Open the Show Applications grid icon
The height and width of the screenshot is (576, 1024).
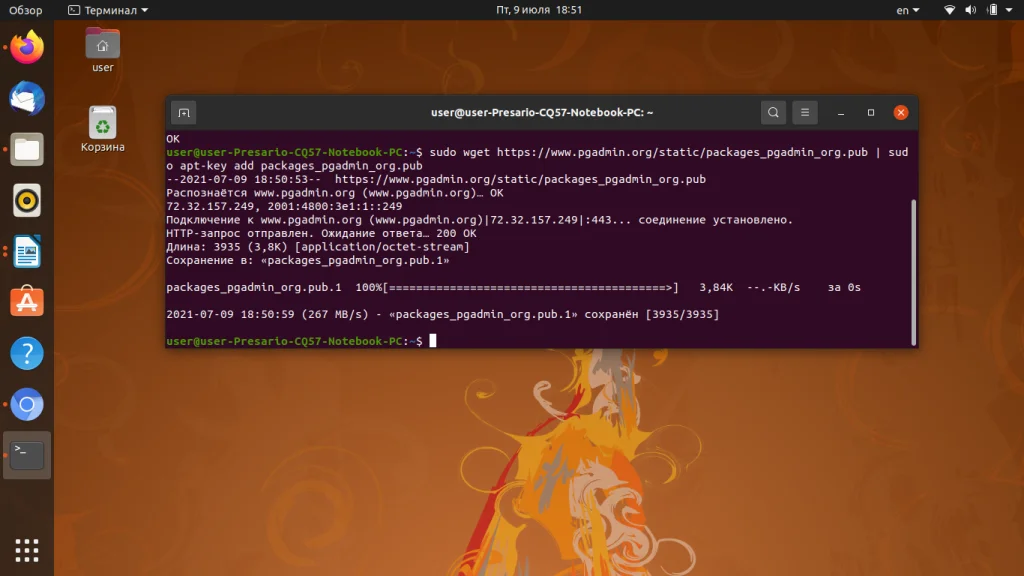pyautogui.click(x=25, y=549)
